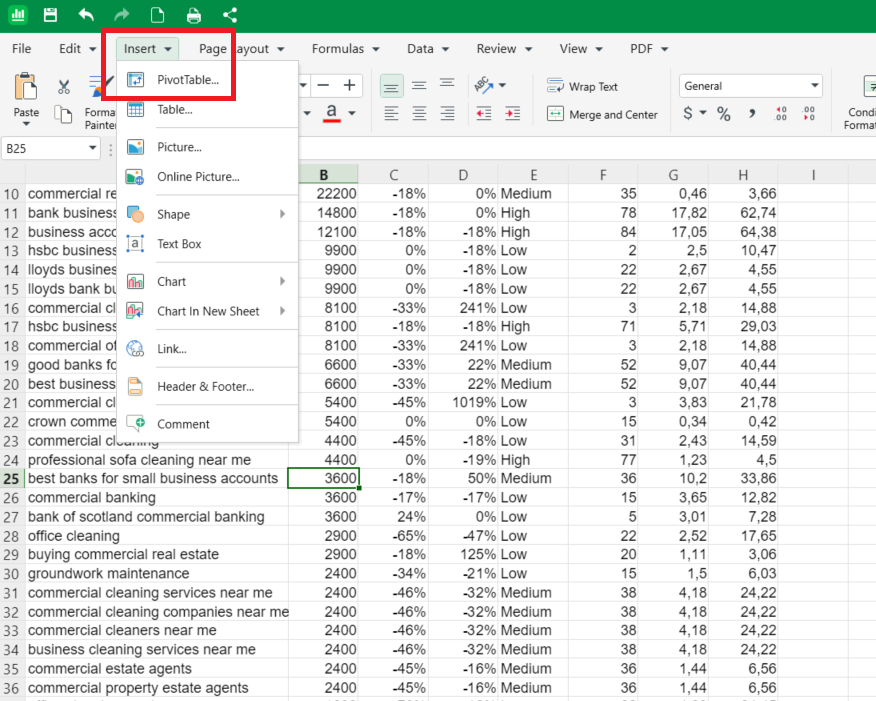Click the Share icon
Screen dimensions: 876x701
click(x=230, y=15)
